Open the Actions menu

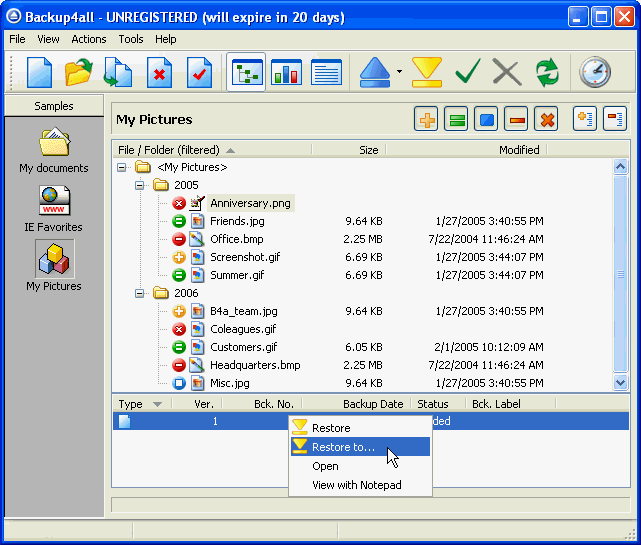coord(88,39)
